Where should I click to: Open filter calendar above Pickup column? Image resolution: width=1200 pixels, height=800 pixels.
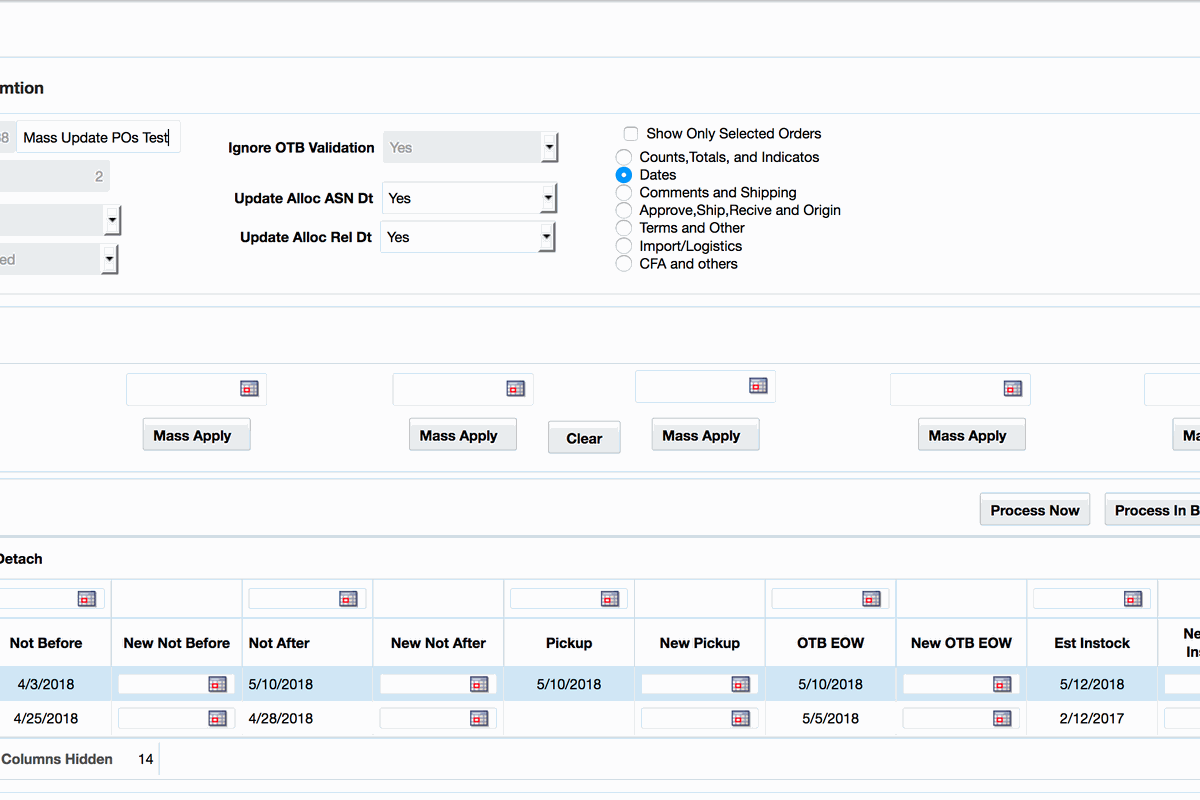[x=610, y=598]
